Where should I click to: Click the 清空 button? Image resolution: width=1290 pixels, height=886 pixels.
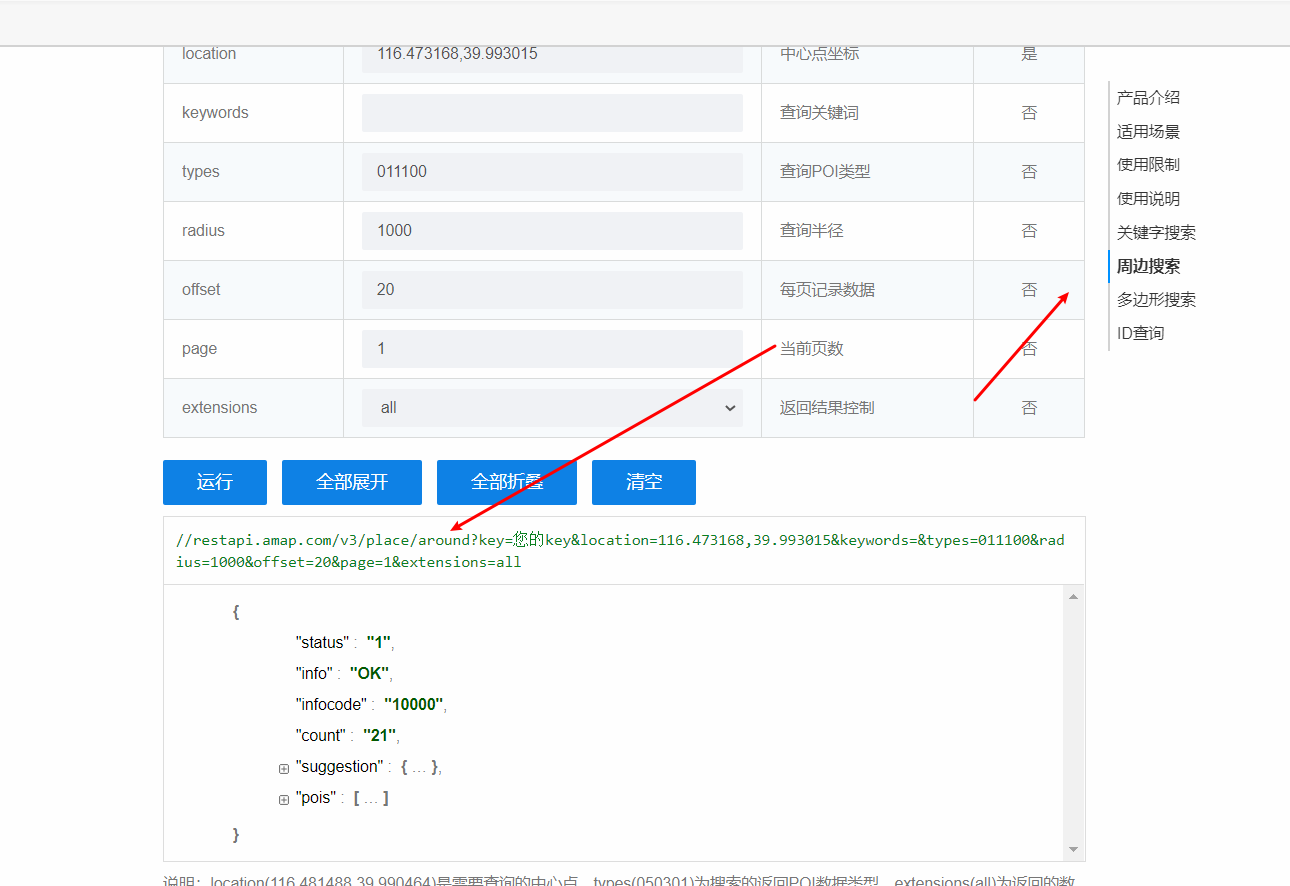[644, 482]
